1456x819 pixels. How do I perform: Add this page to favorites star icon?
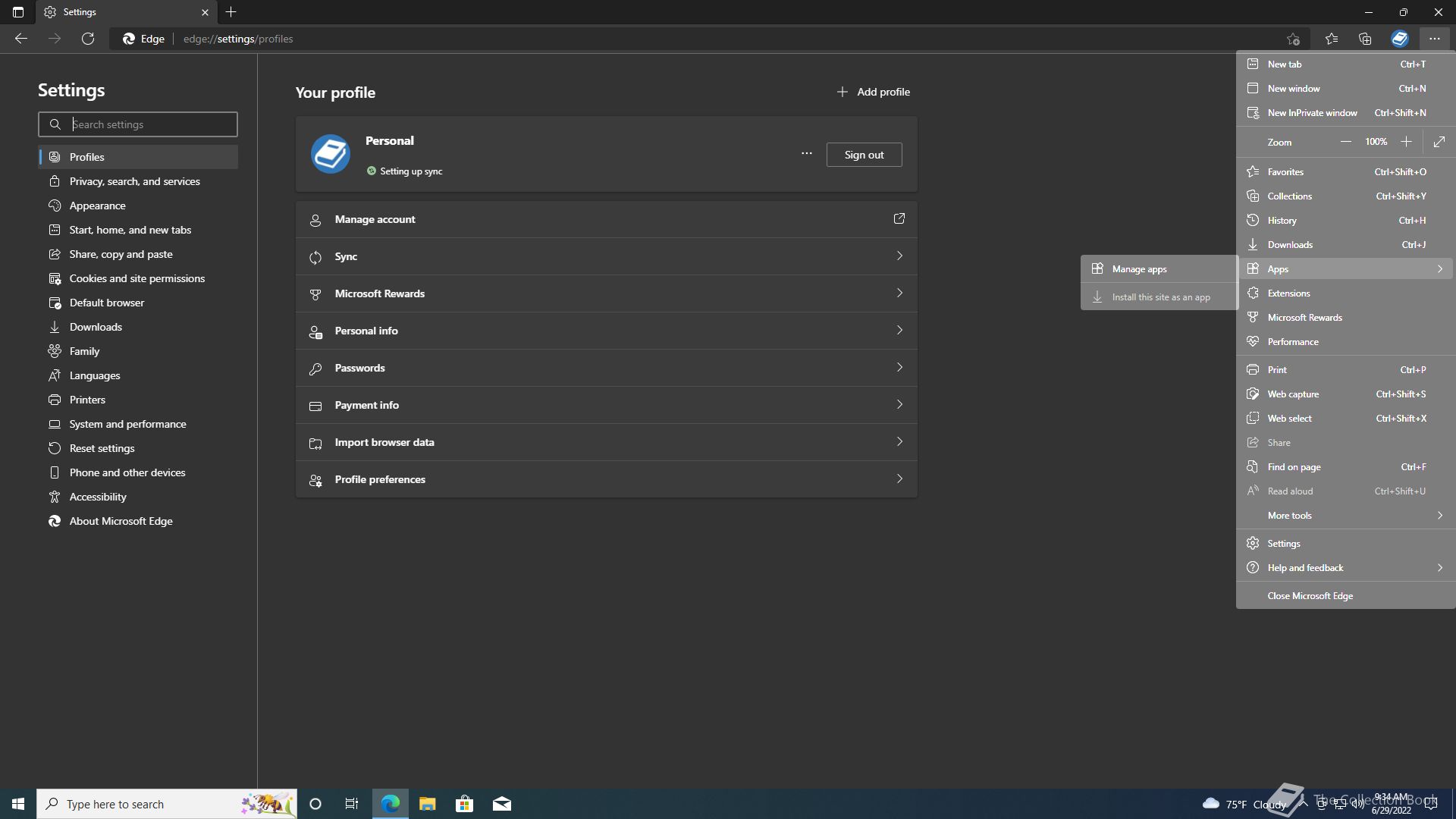1293,39
